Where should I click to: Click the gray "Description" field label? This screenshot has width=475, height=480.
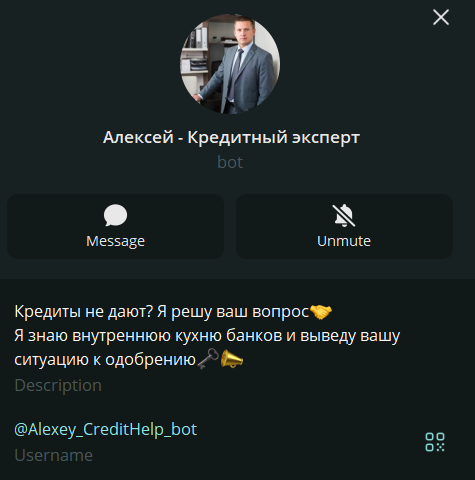click(x=58, y=385)
